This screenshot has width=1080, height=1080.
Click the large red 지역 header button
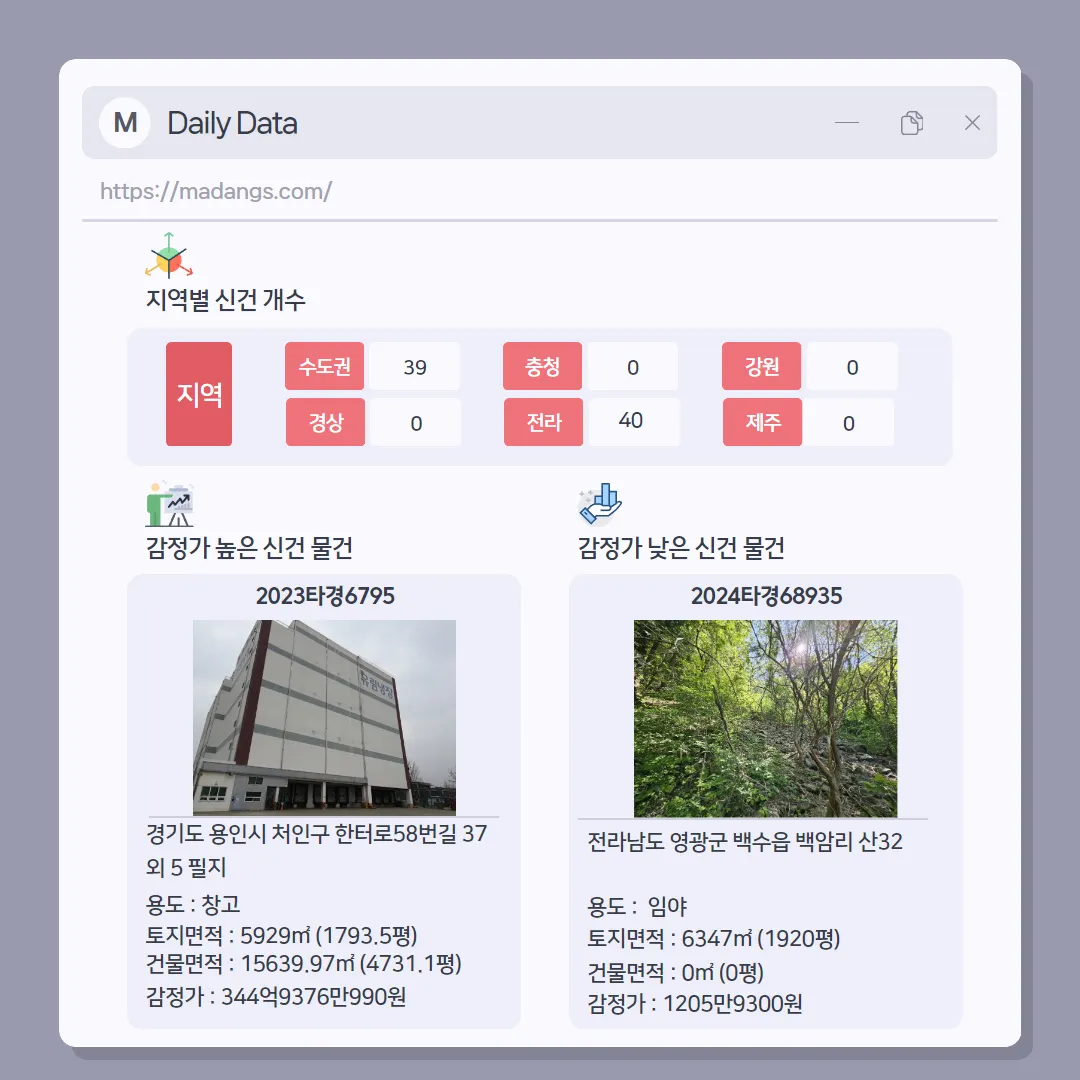click(x=199, y=394)
